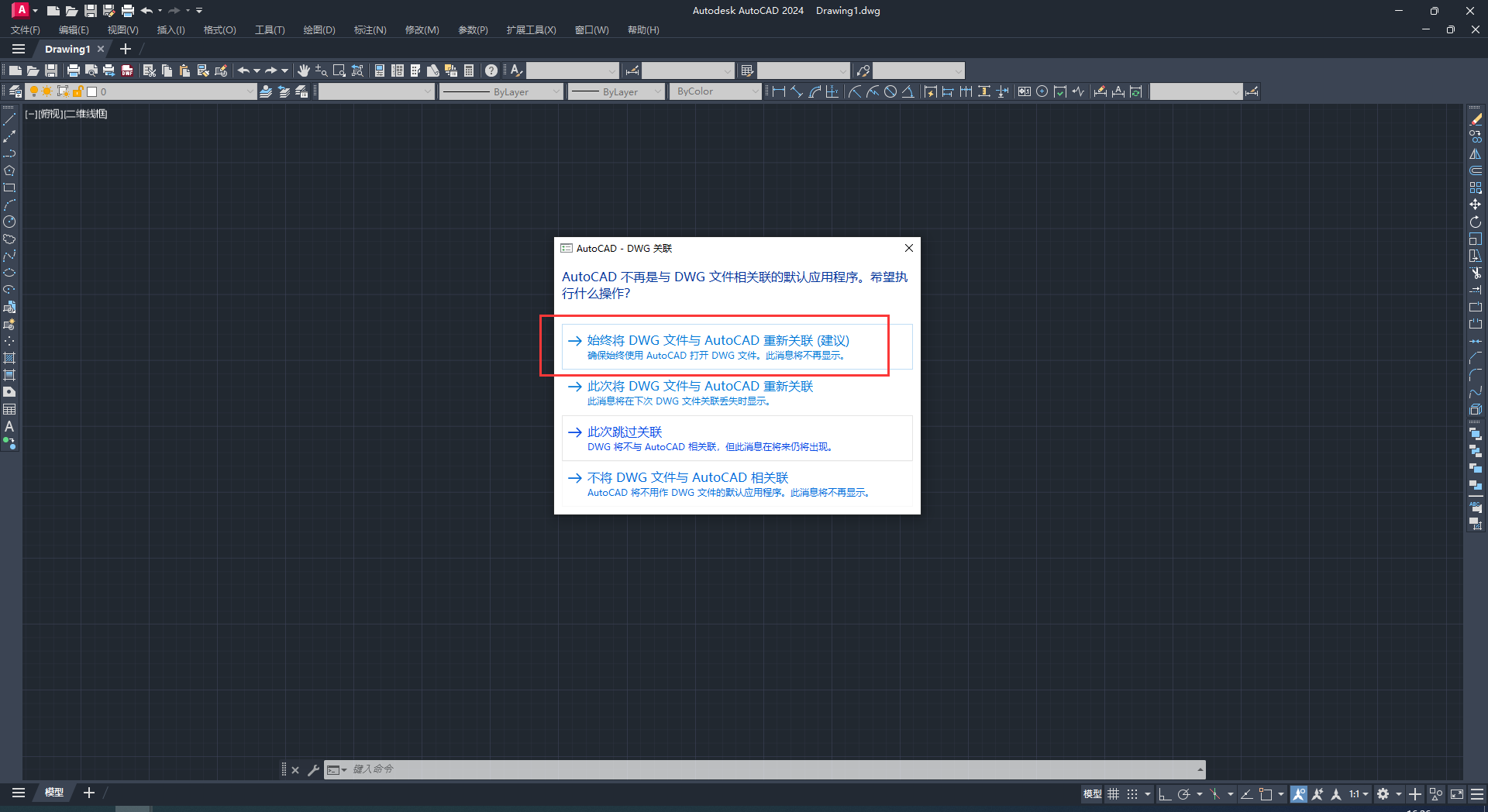Toggle the layer lock padlock icon

[78, 91]
